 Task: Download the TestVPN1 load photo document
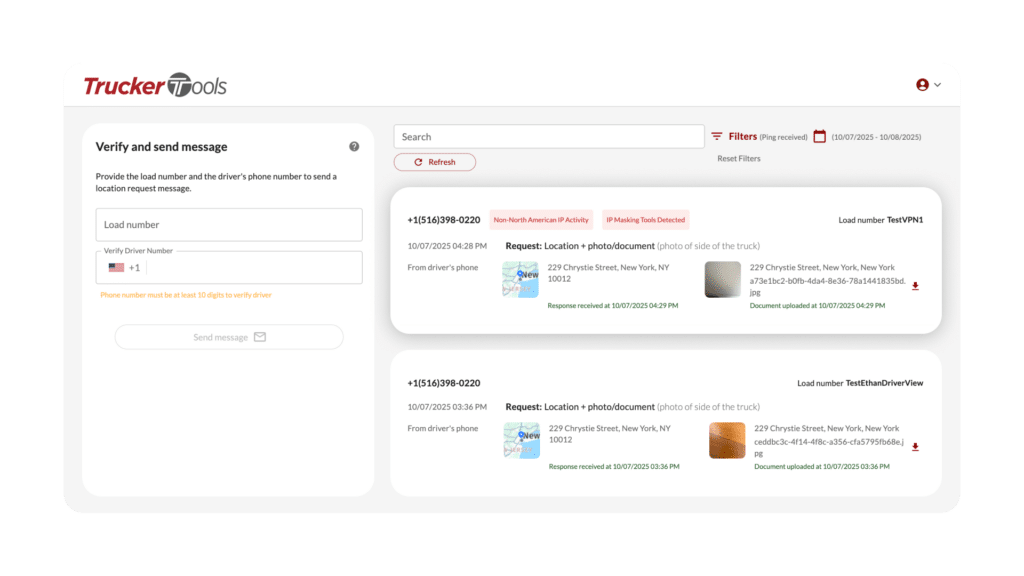915,286
